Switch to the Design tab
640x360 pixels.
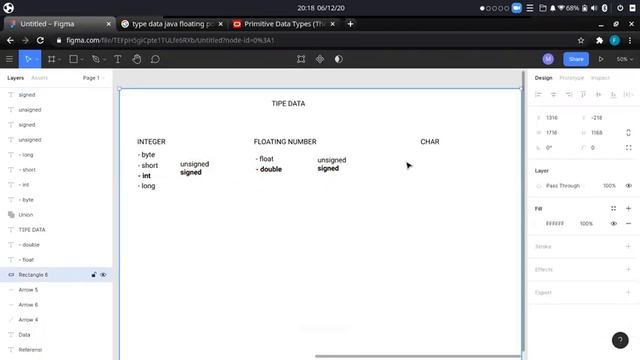tap(543, 78)
